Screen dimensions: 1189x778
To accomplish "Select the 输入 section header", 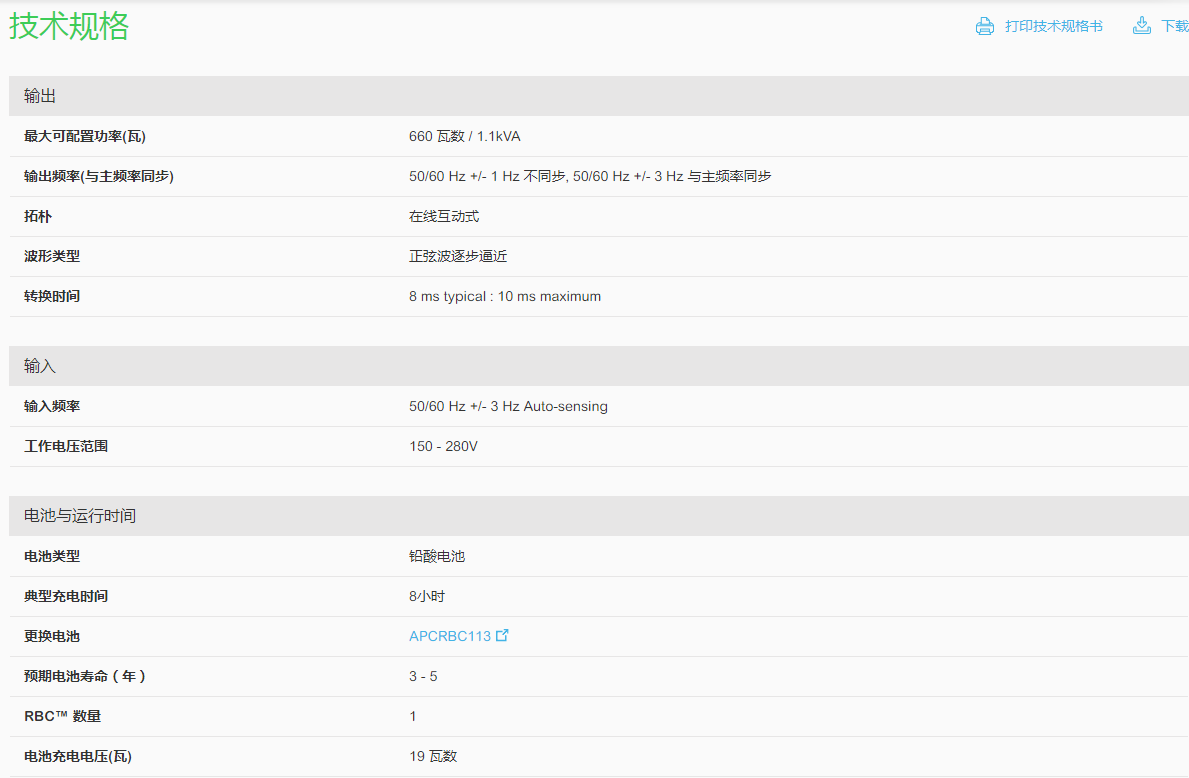I will pyautogui.click(x=40, y=366).
